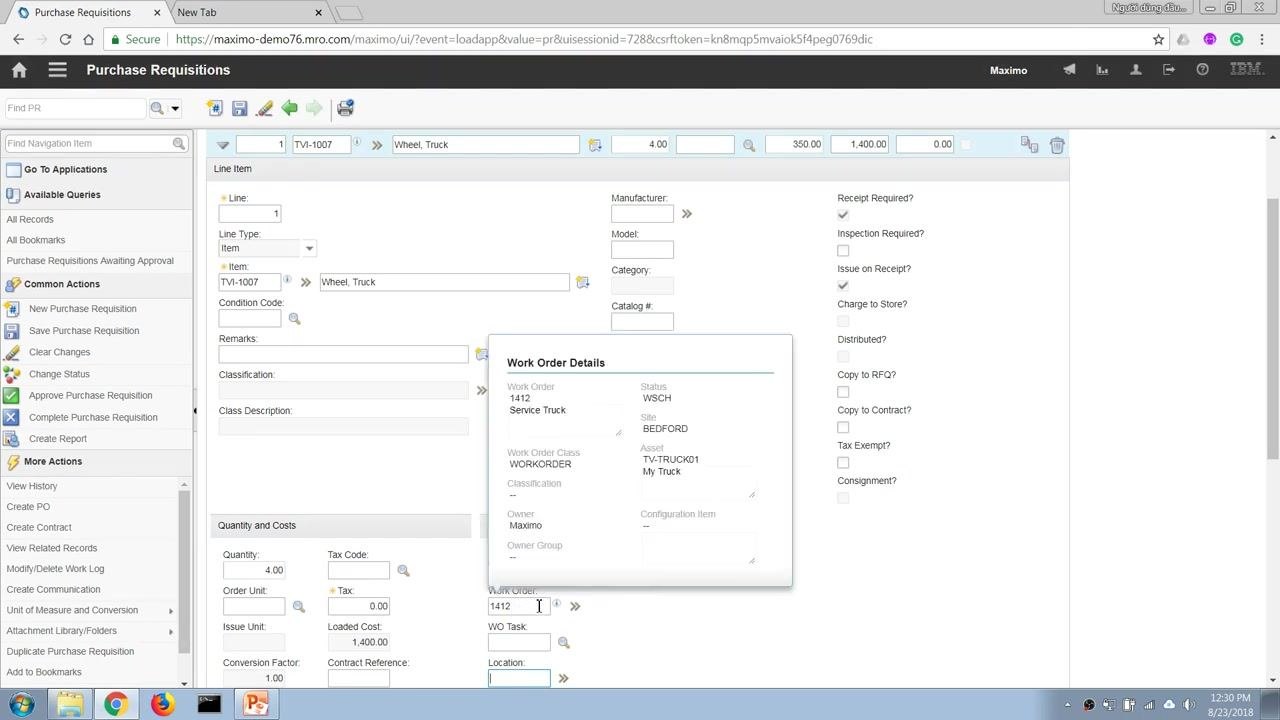
Task: Enable the Tax Exempt checkbox
Action: 843,463
